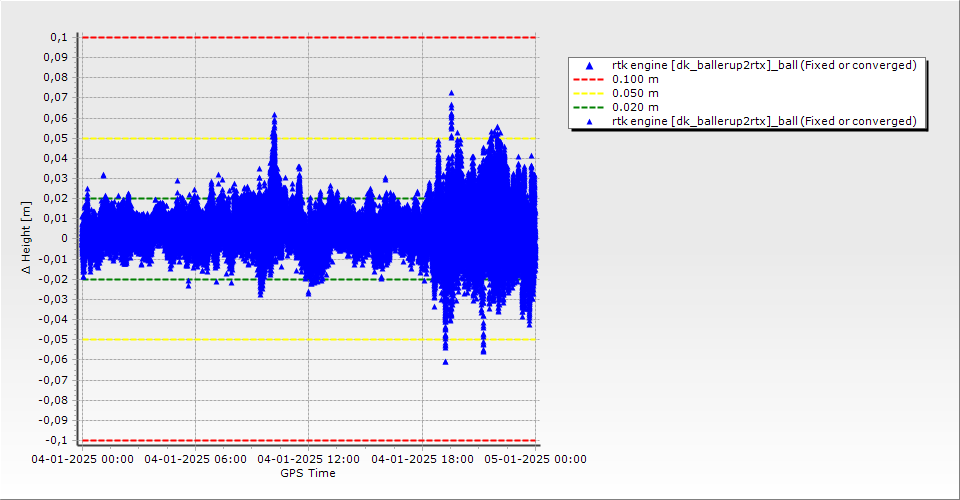Click the red dashed line legend sample
Viewport: 960px width, 500px height.
pos(590,79)
